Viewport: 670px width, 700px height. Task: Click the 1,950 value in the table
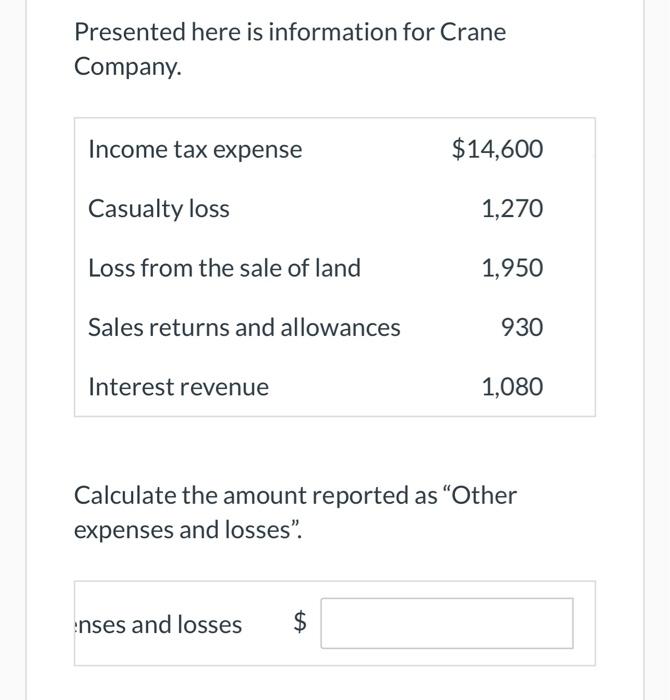512,268
